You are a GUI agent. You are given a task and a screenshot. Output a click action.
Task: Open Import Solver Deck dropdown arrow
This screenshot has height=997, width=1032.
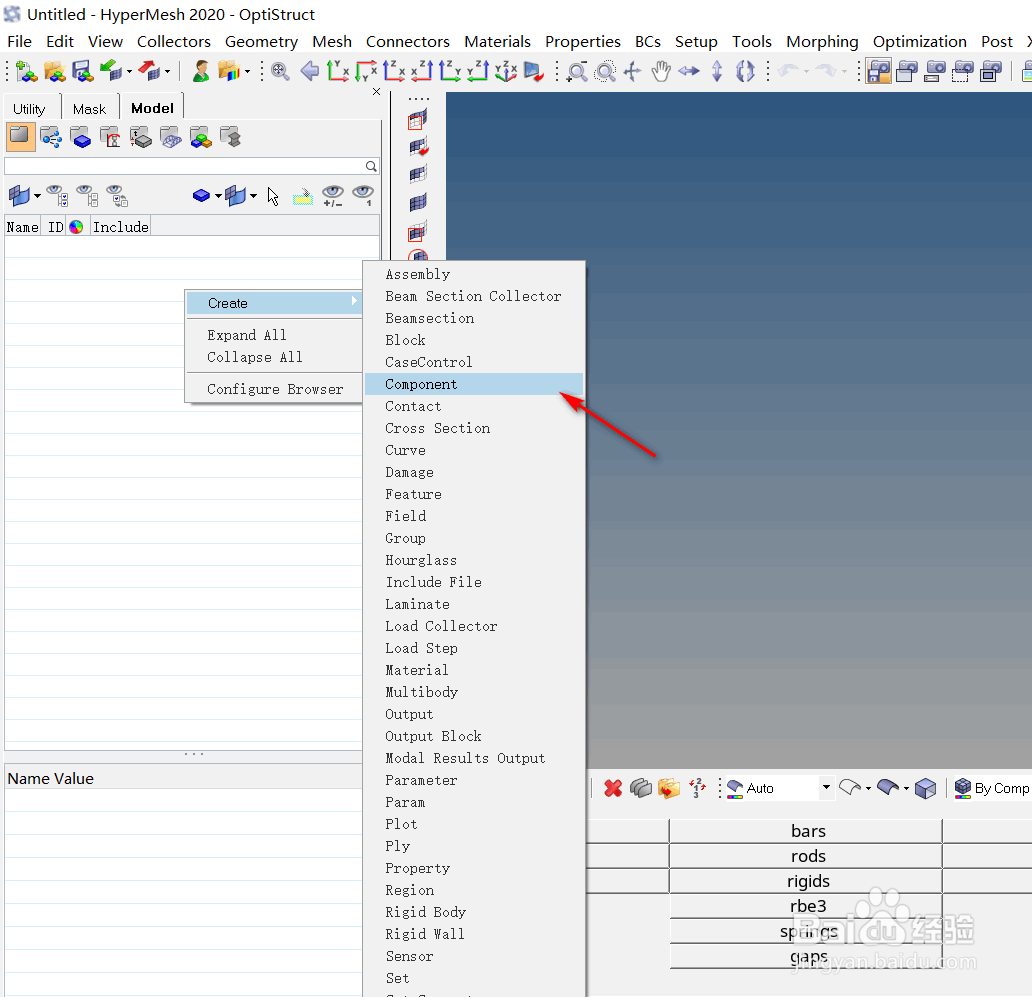click(129, 71)
